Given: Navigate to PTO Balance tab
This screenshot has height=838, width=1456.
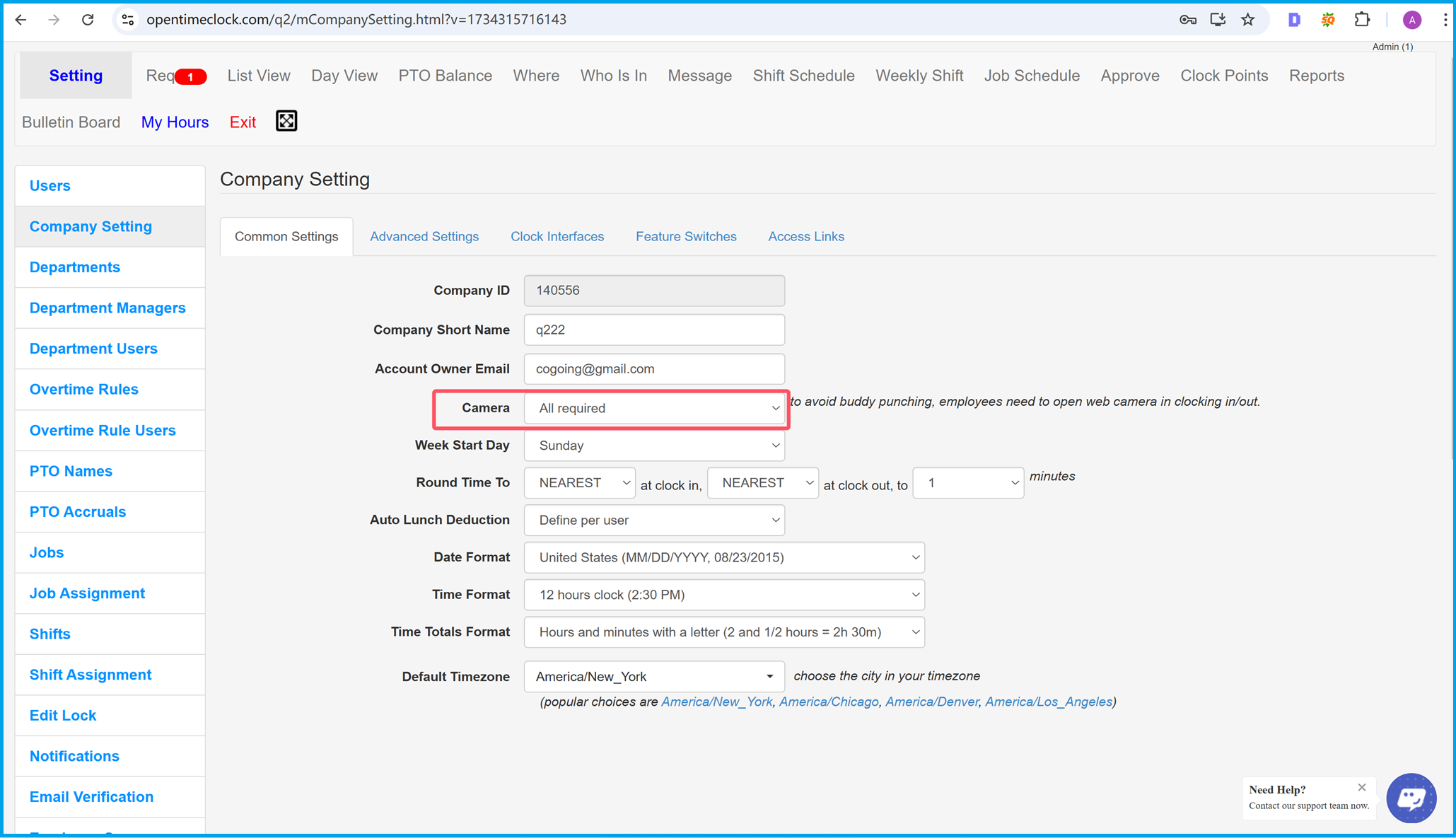Looking at the screenshot, I should point(444,75).
